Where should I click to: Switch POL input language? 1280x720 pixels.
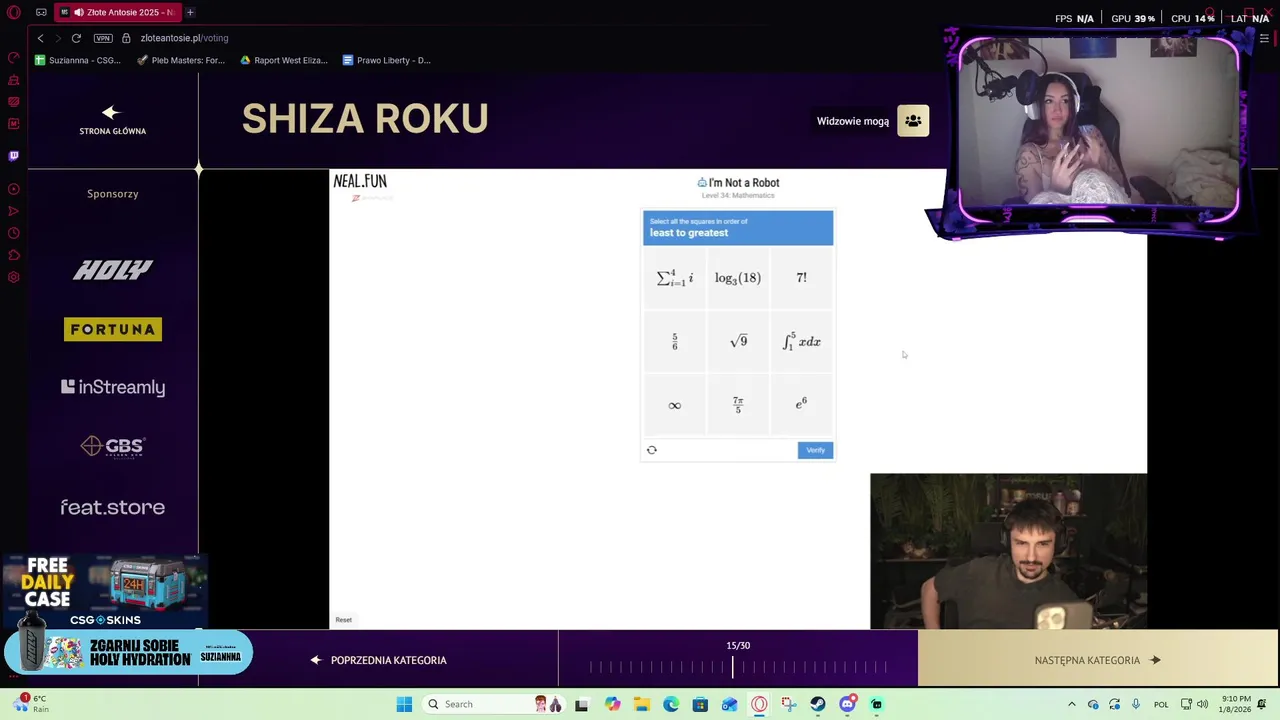point(1161,704)
